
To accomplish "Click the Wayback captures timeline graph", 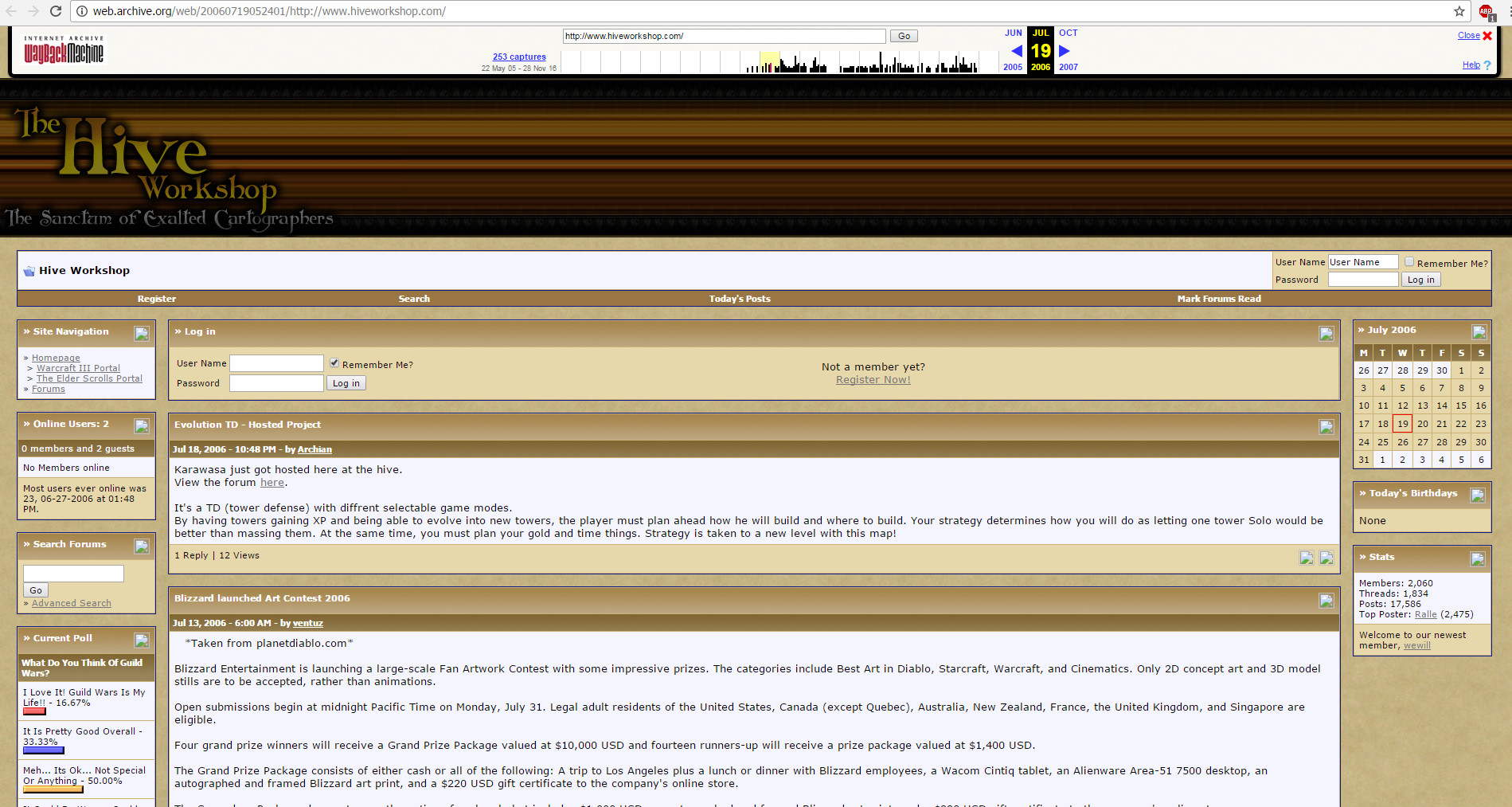I will point(779,62).
